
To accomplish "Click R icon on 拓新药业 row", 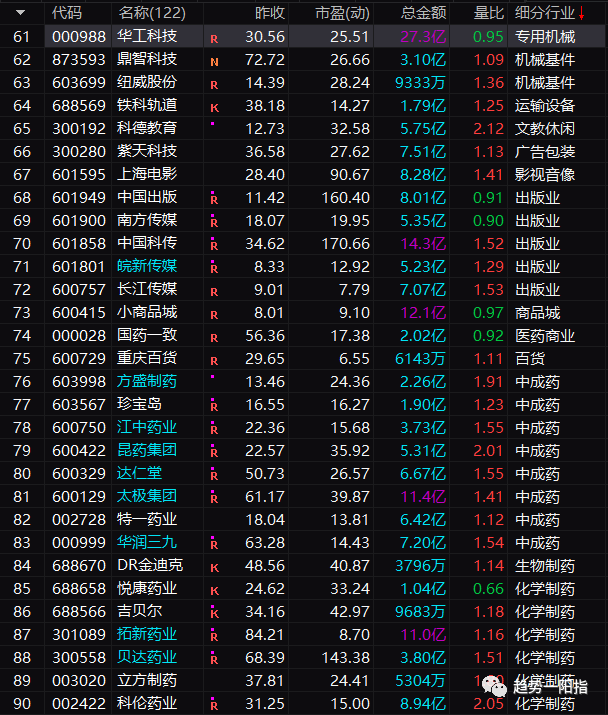I will click(214, 636).
